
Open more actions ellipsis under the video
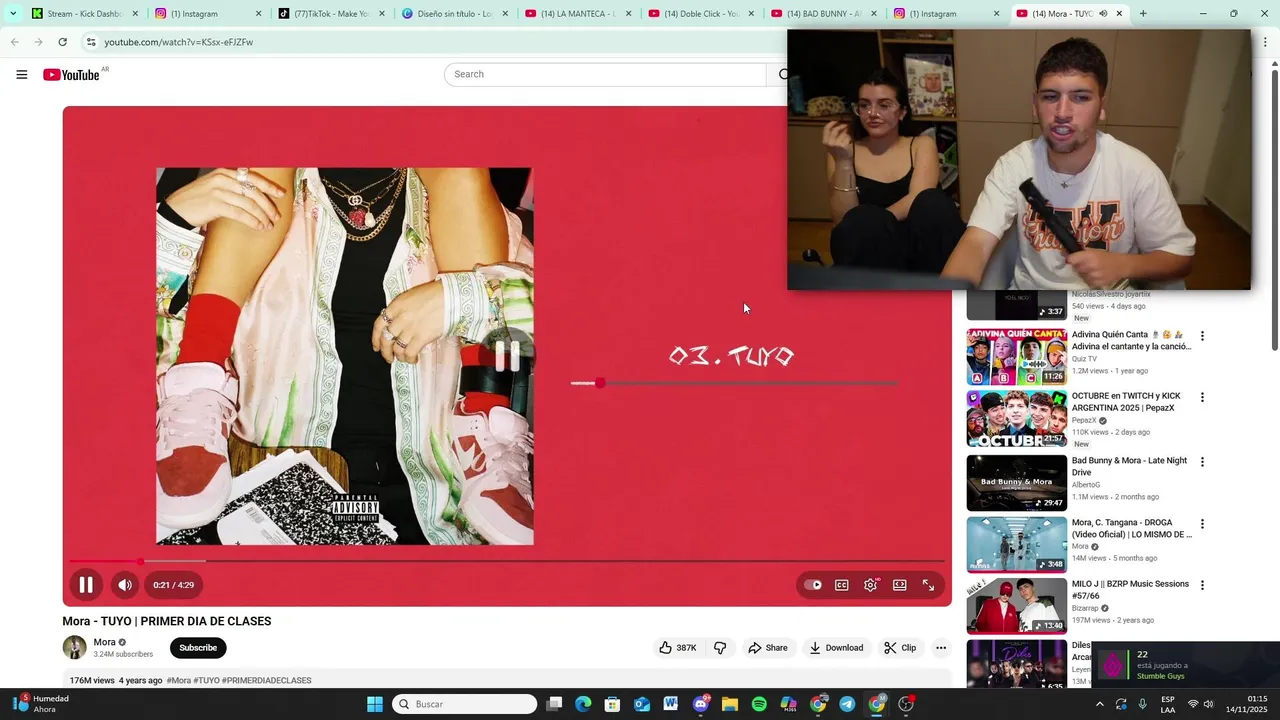tap(941, 648)
